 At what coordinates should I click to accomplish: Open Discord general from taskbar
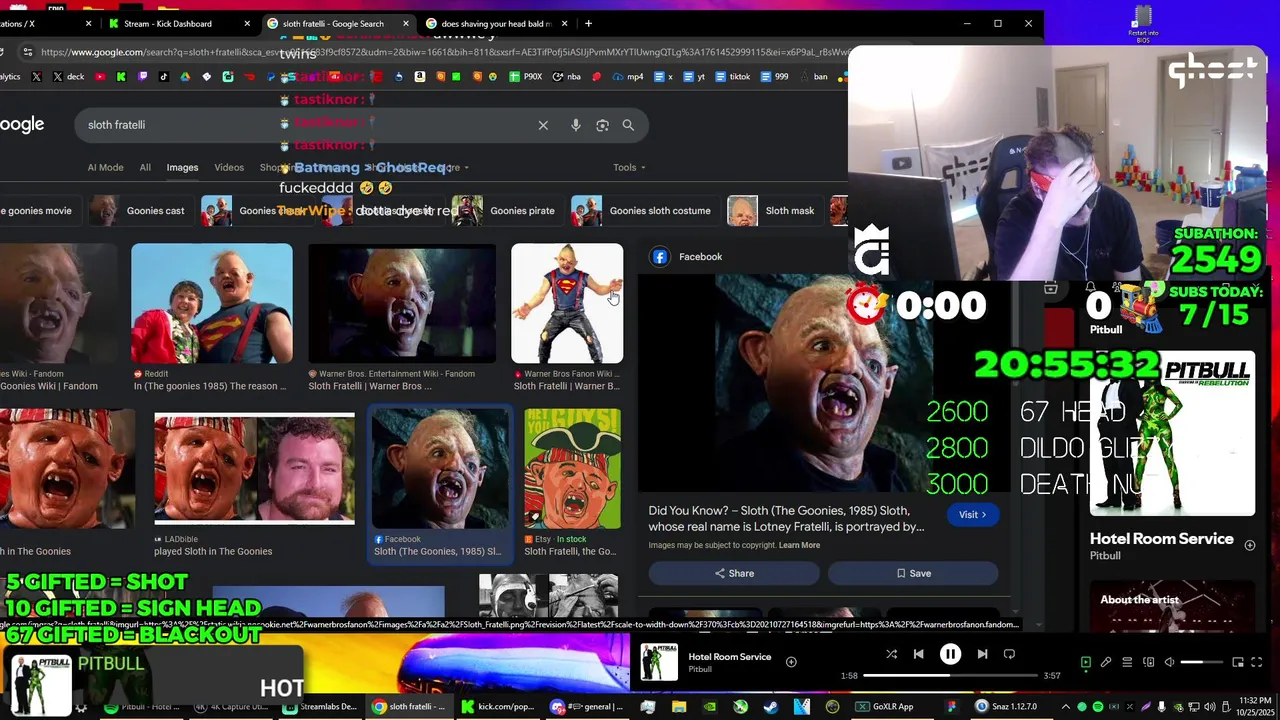pyautogui.click(x=588, y=707)
